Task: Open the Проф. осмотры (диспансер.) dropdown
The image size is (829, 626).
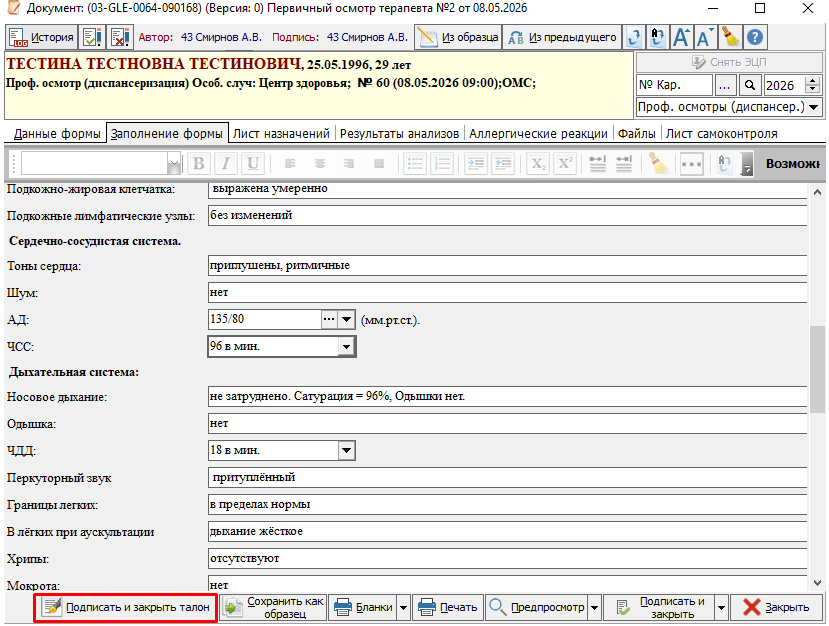Action: [814, 107]
